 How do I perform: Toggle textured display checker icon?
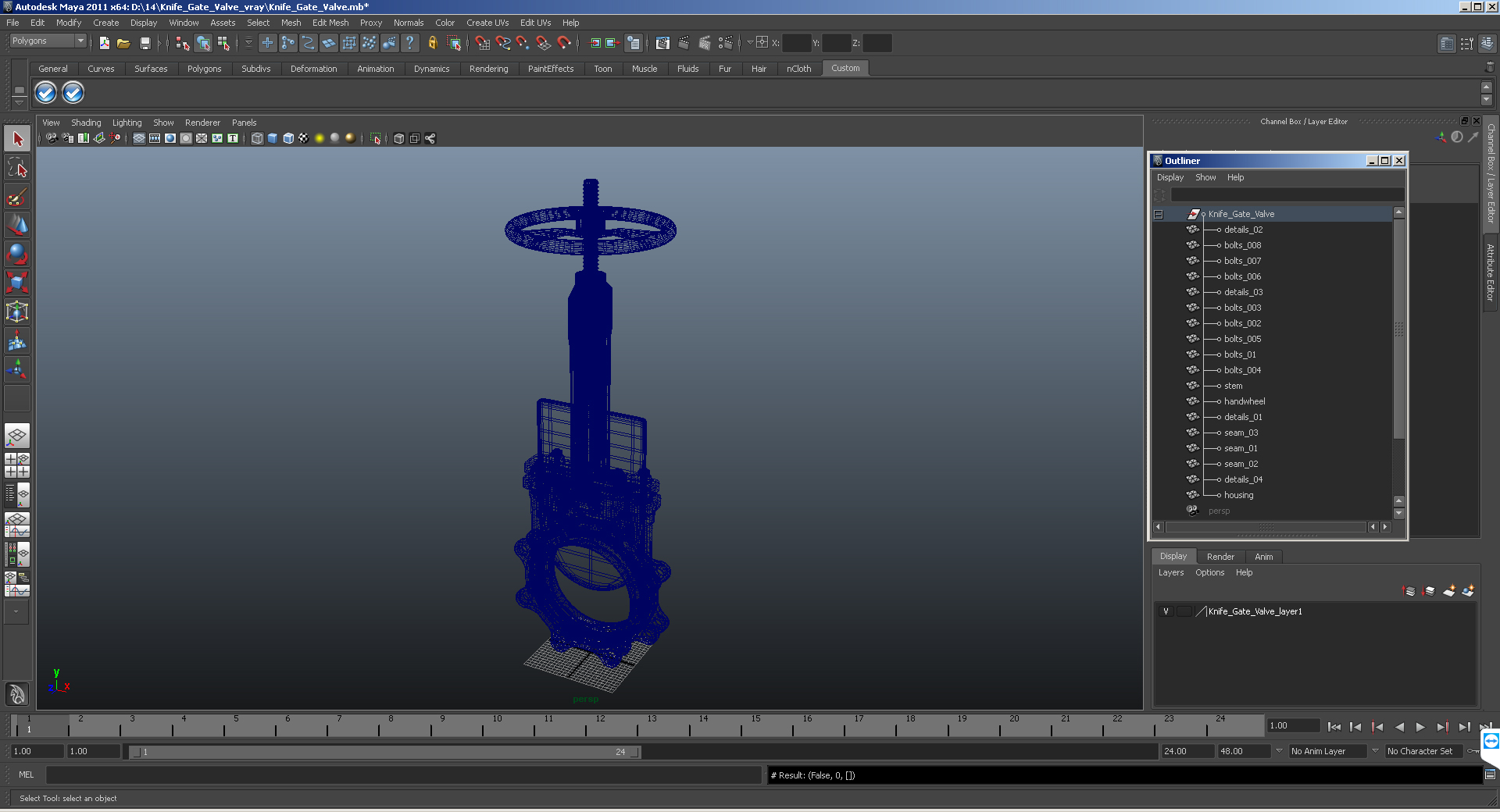[304, 138]
